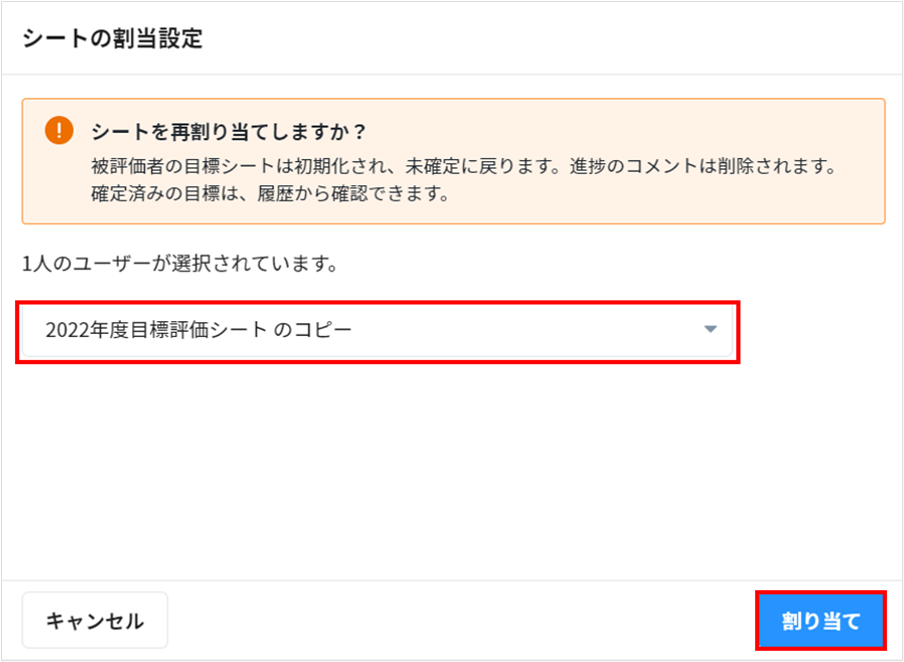This screenshot has width=904, height=662.
Task: Click the empty space right of the dropdown
Action: click(815, 330)
